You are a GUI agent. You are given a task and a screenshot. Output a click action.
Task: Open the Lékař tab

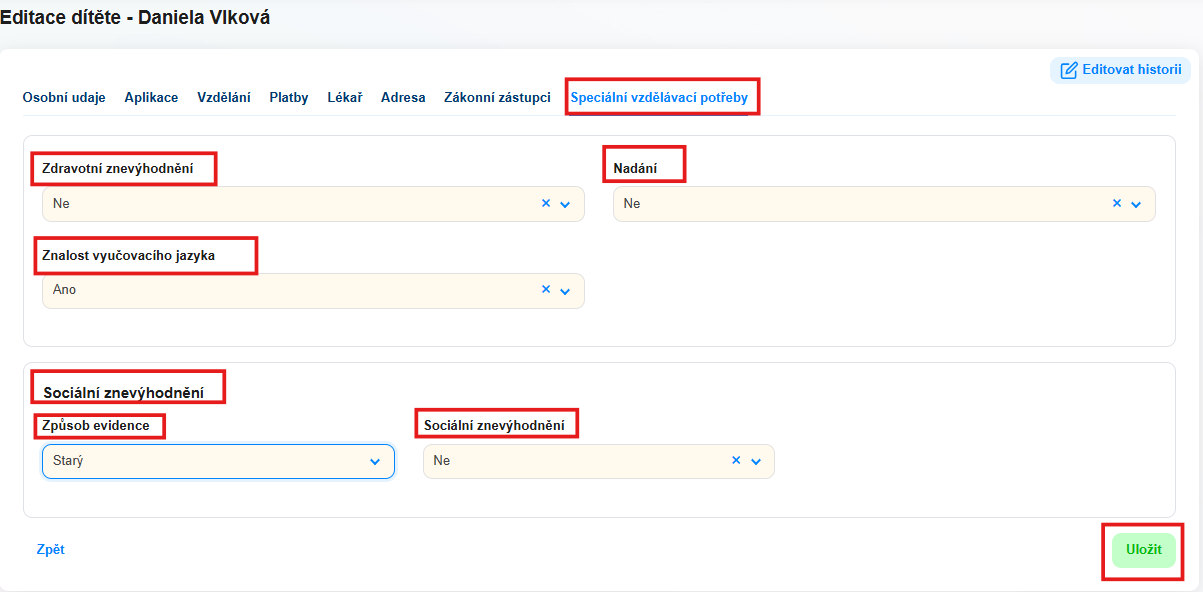pyautogui.click(x=345, y=98)
